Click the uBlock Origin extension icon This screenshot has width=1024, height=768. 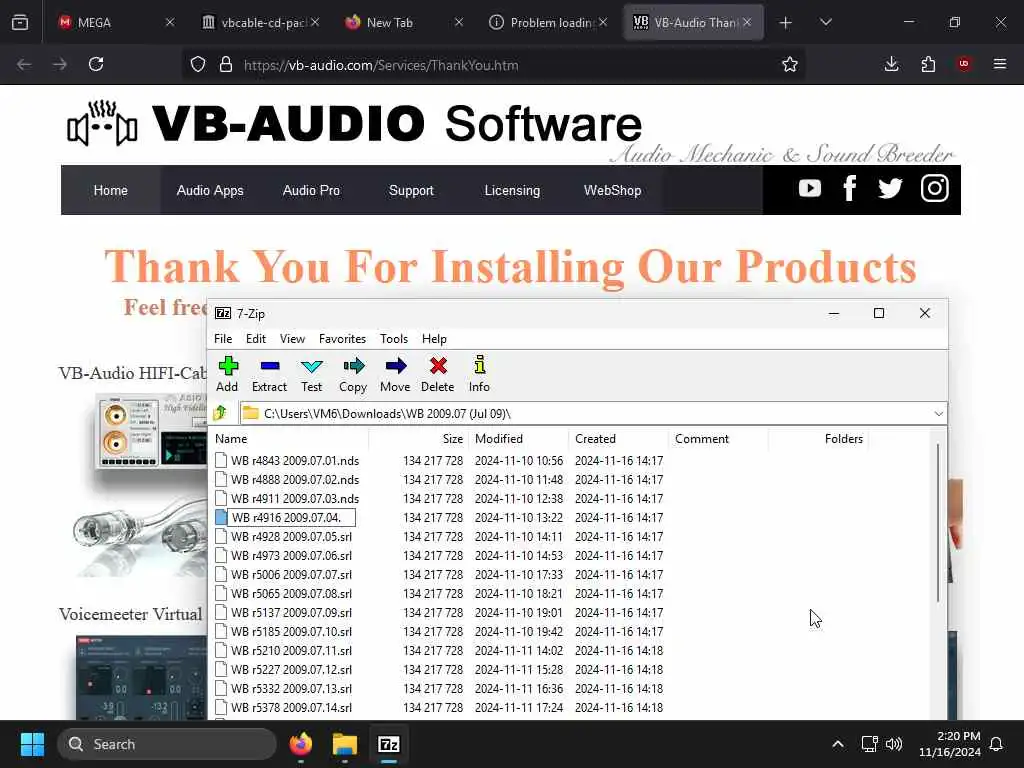964,64
